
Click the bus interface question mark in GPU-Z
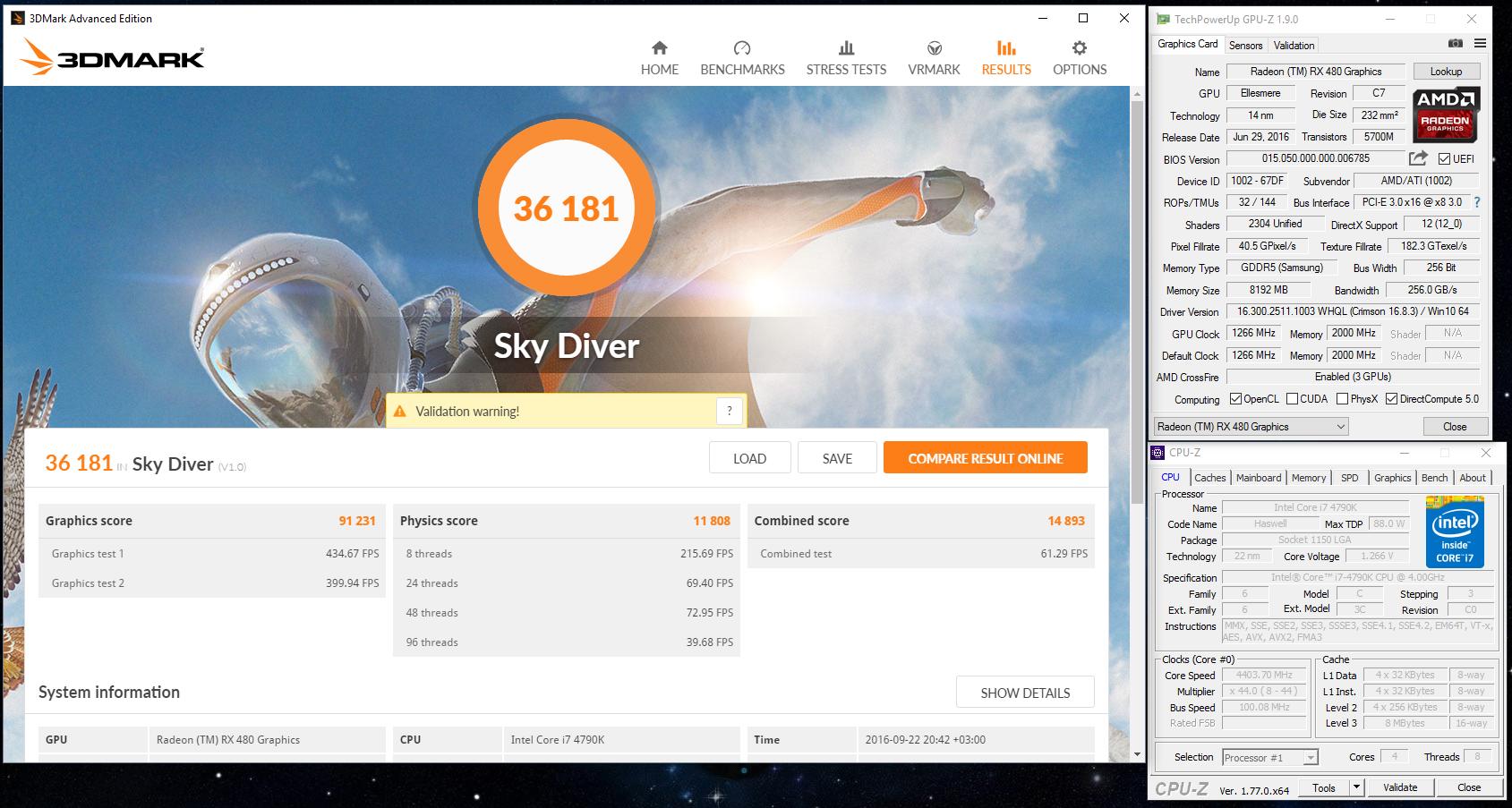pyautogui.click(x=1477, y=202)
